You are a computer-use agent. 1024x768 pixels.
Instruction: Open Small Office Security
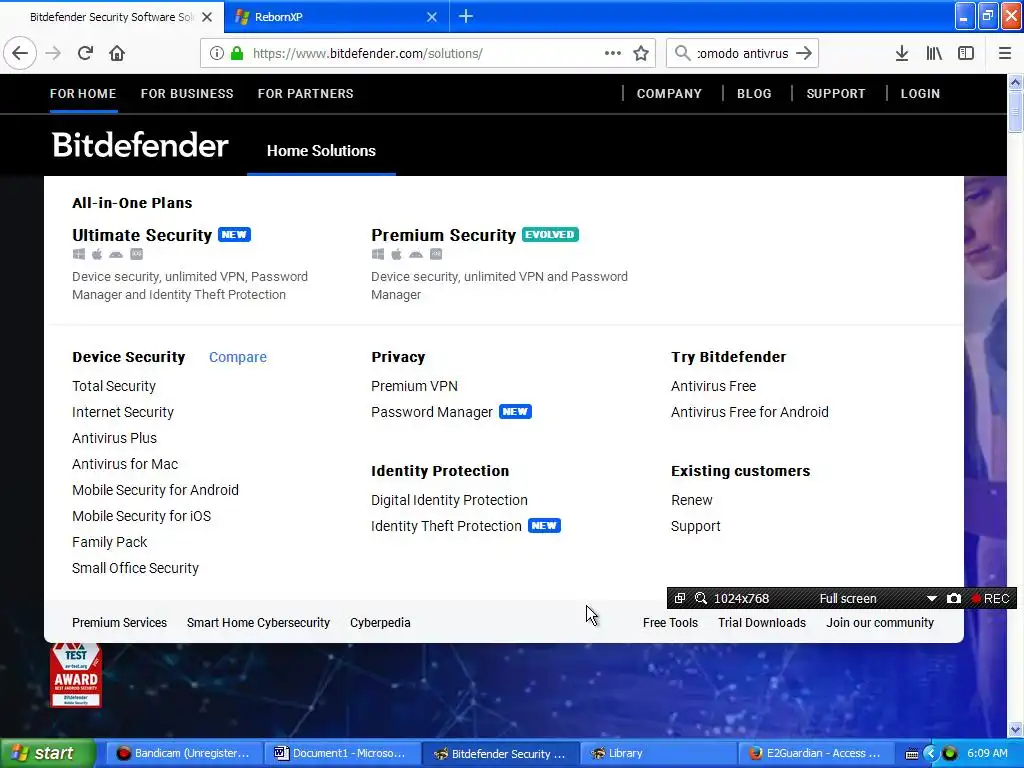[135, 568]
